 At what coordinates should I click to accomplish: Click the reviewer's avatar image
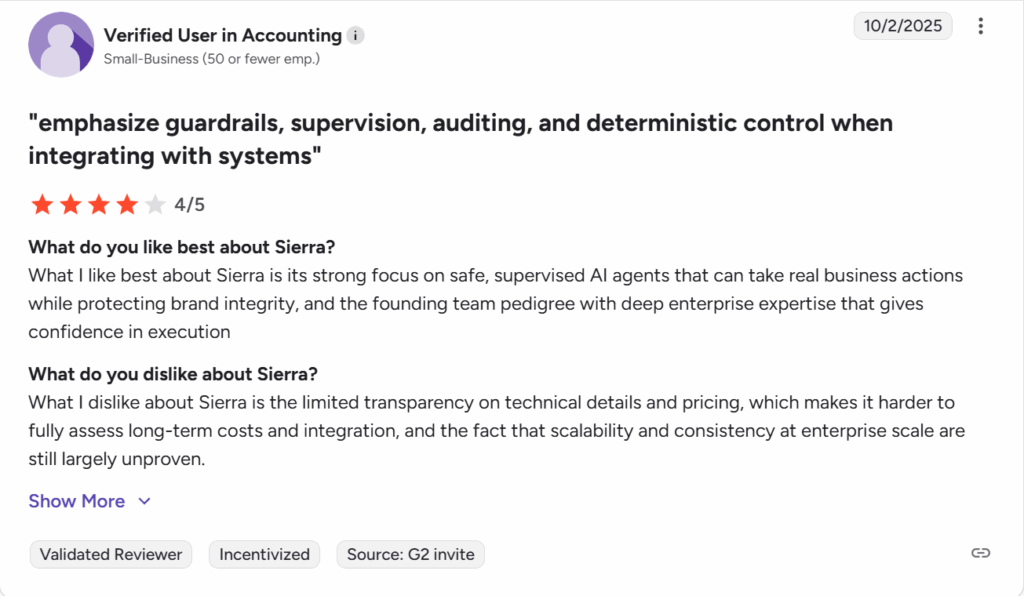click(61, 44)
